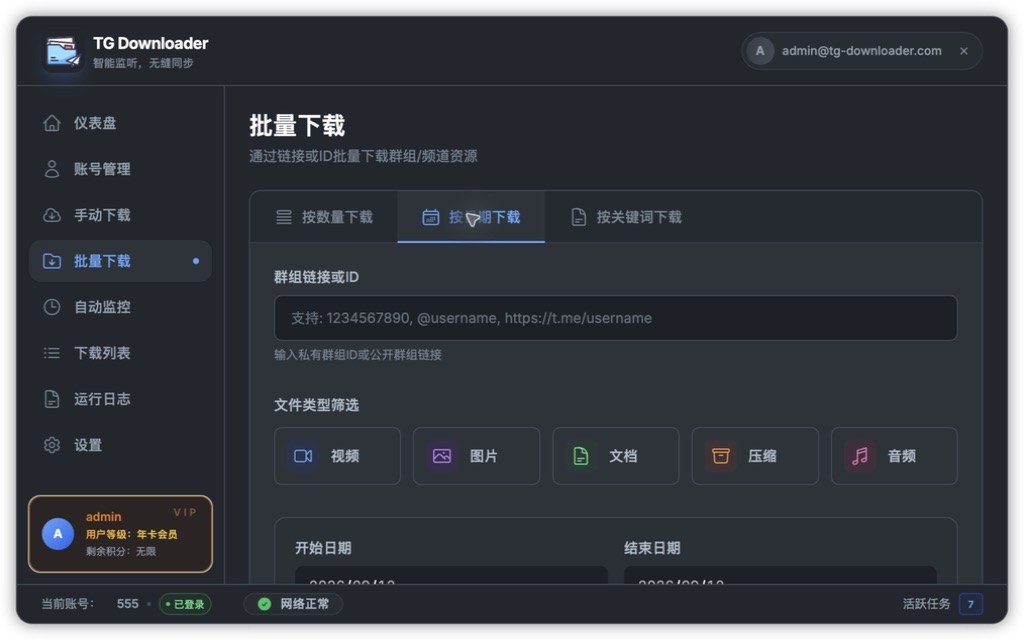The width and height of the screenshot is (1024, 640).
Task: Click the cloud download icon beside 手动下载
Action: [x=52, y=215]
